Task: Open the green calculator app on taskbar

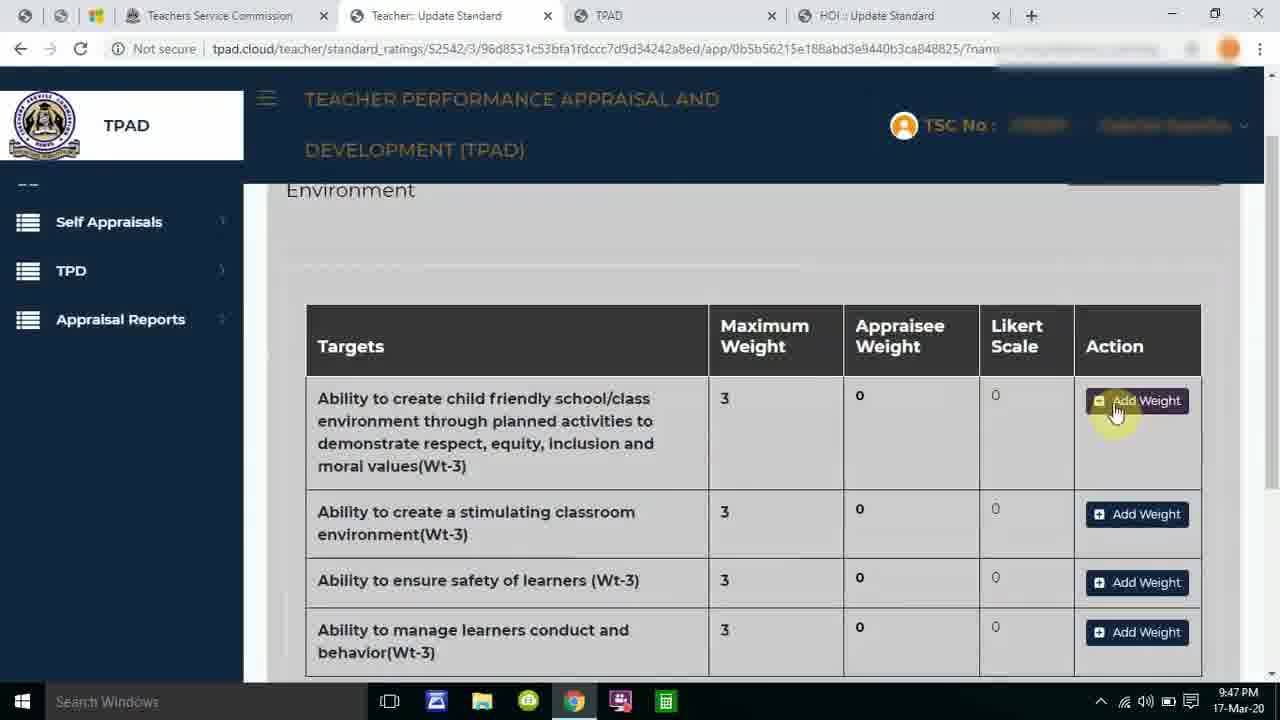Action: (x=665, y=701)
